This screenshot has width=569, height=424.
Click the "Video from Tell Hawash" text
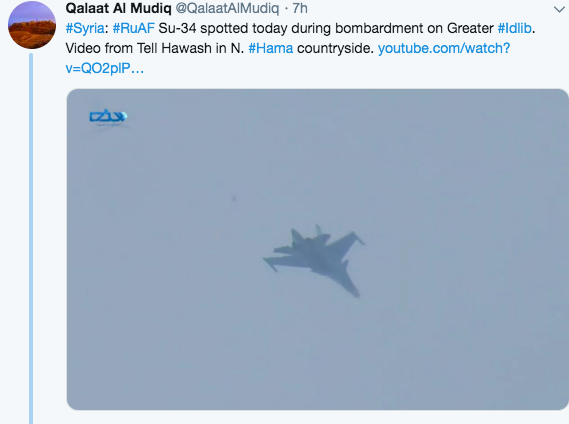tap(138, 48)
